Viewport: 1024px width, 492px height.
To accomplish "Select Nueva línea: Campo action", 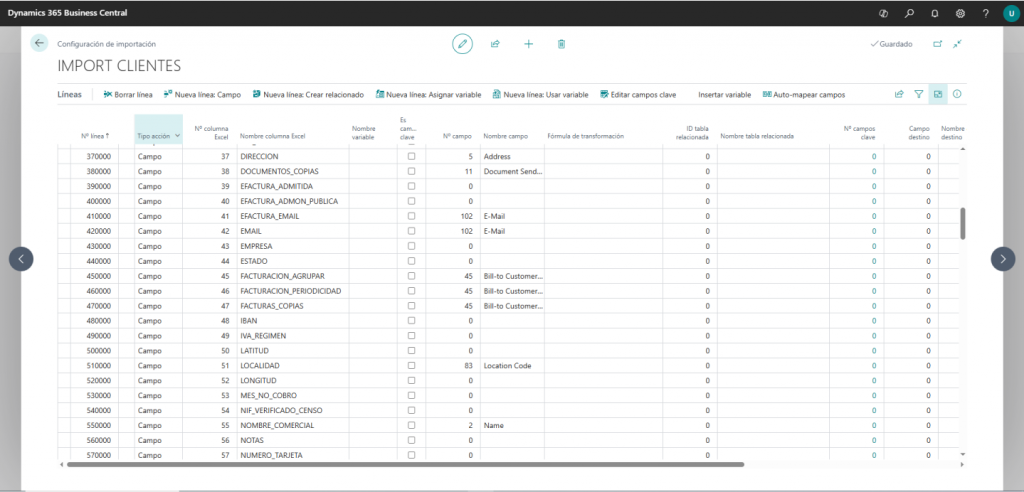I will tap(202, 94).
